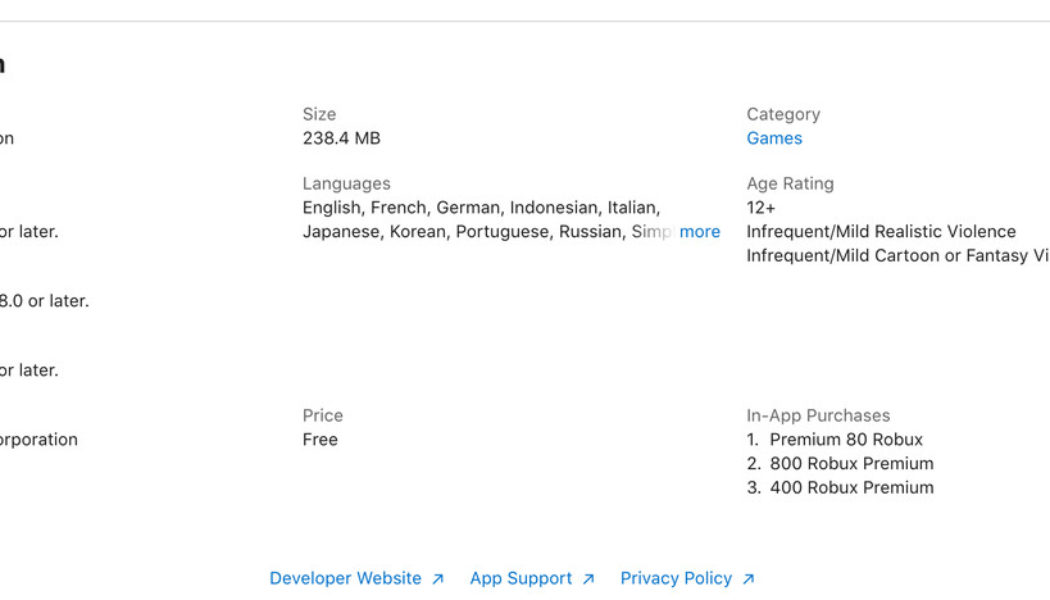This screenshot has width=1050, height=600.
Task: Click the Languages heading
Action: 346,183
